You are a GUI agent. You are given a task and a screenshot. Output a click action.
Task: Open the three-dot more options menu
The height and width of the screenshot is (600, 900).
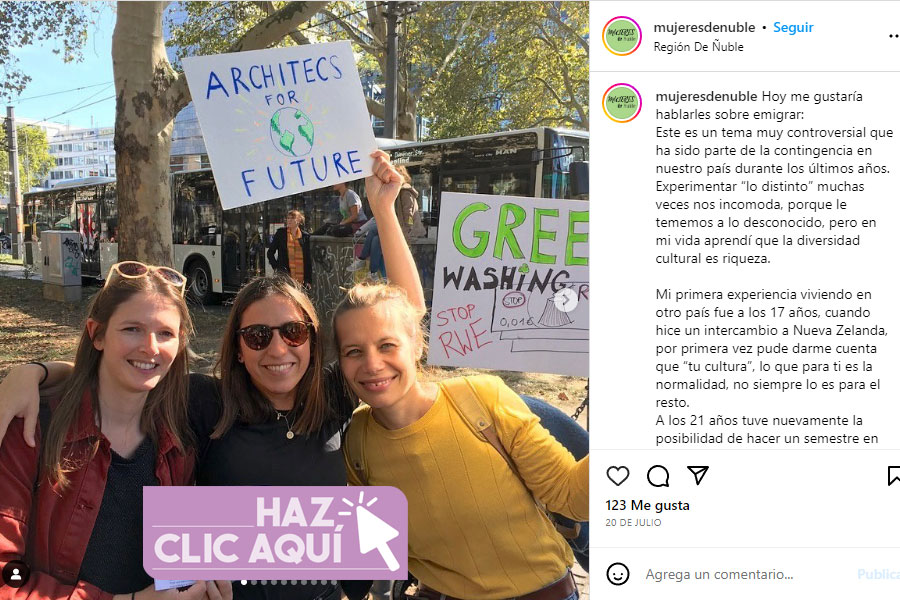(893, 36)
